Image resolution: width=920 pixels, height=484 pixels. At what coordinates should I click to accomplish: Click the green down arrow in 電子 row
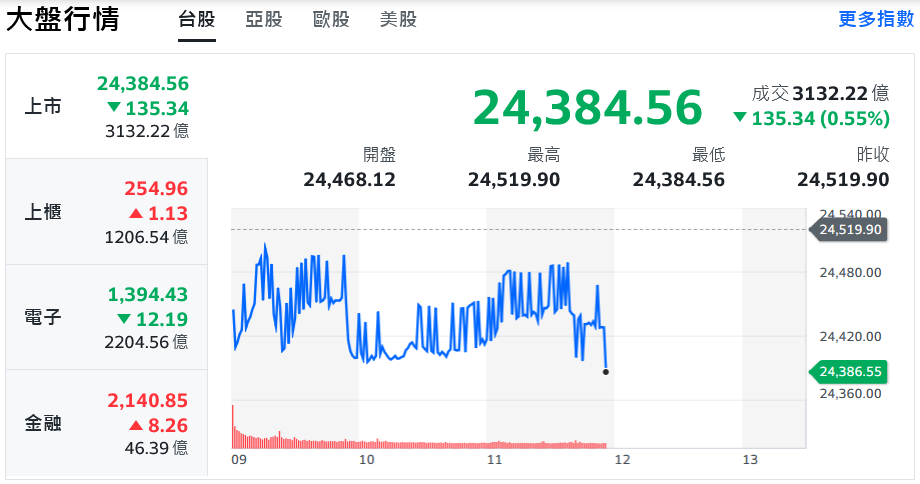(123, 319)
